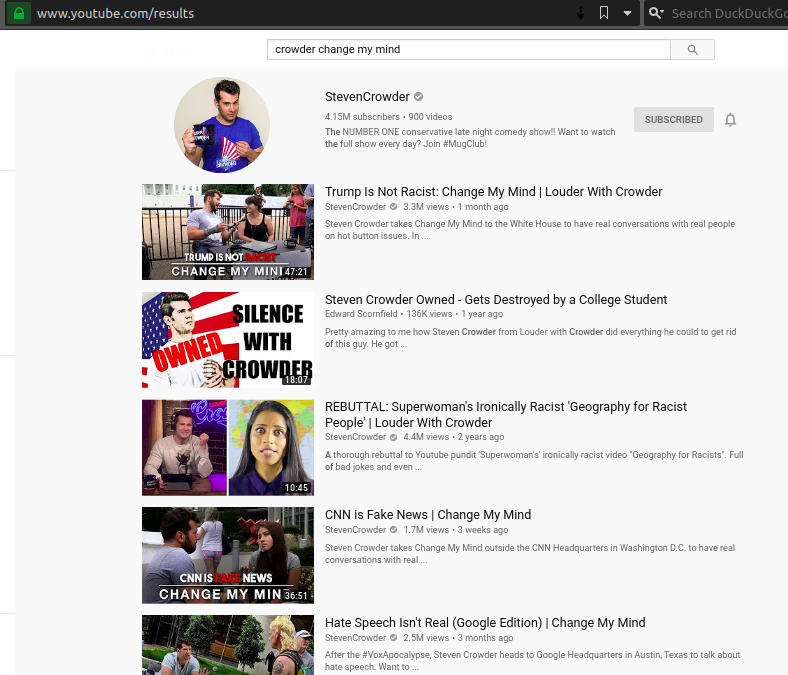788x675 pixels.
Task: Open the Silence With Crowder Owned thumbnail
Action: (x=228, y=340)
